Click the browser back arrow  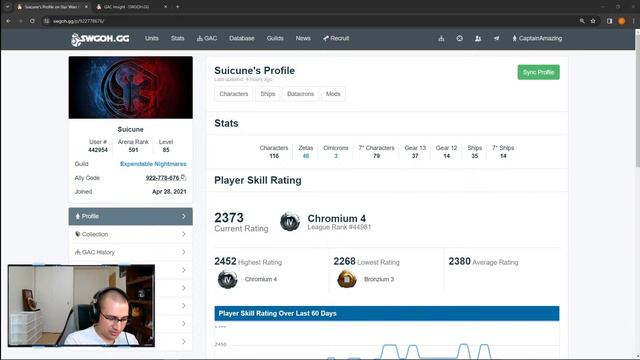pos(8,21)
